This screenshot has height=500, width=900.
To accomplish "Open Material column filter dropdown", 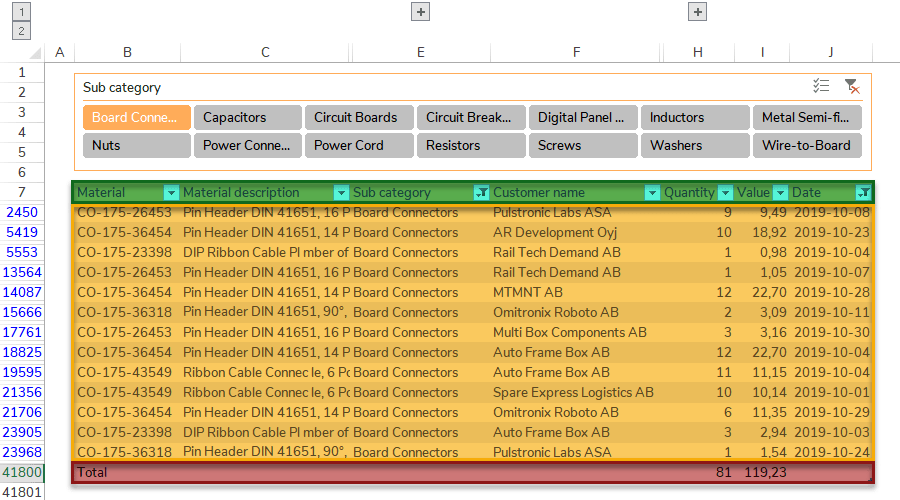I will (171, 192).
